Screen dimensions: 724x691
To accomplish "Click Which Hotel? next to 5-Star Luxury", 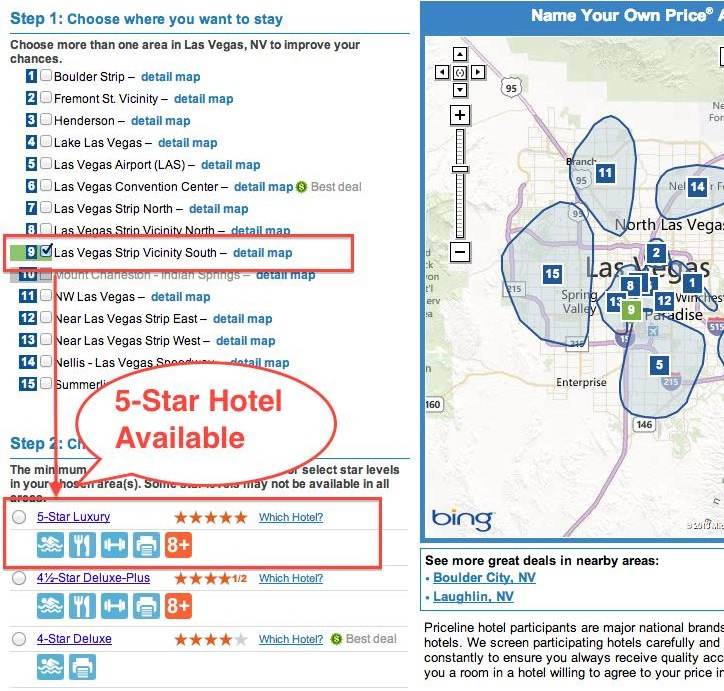I will [291, 517].
